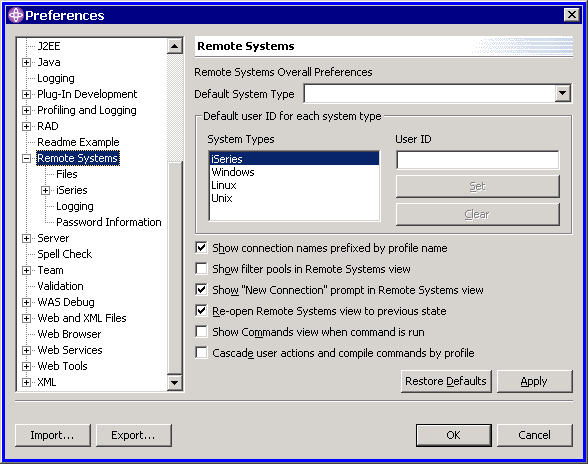The width and height of the screenshot is (588, 464).
Task: Click the Export... button
Action: click(x=134, y=435)
